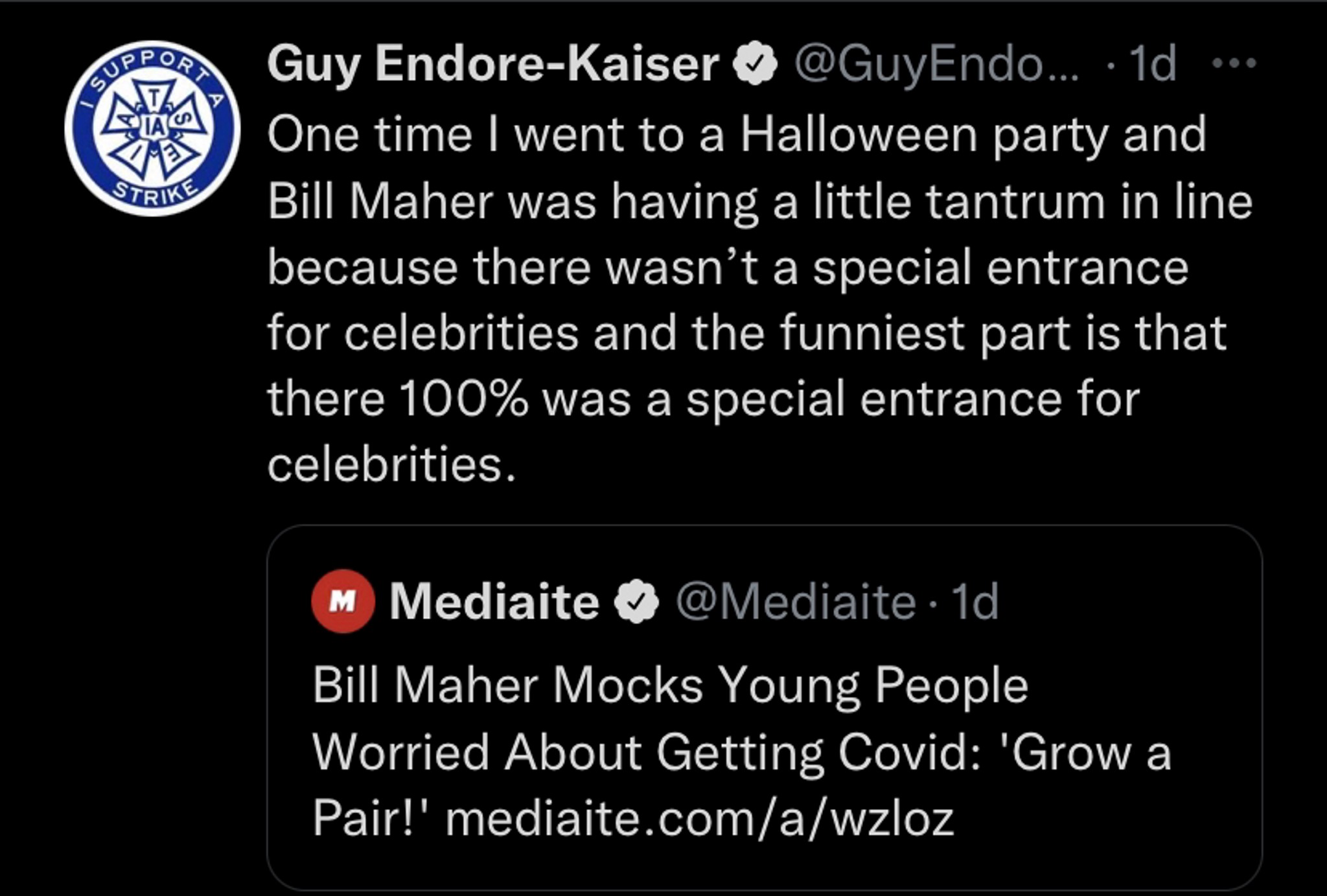Screen dimensions: 1327x896
Task: Click the @Mediaite handle
Action: coord(796,602)
